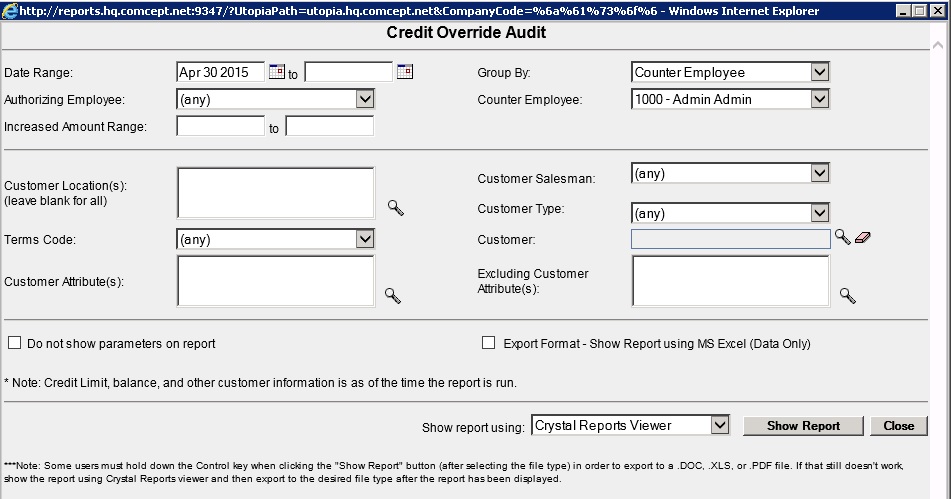Screen dimensions: 951x499
Task: Open the Customer Salesman dropdown
Action: 819,174
